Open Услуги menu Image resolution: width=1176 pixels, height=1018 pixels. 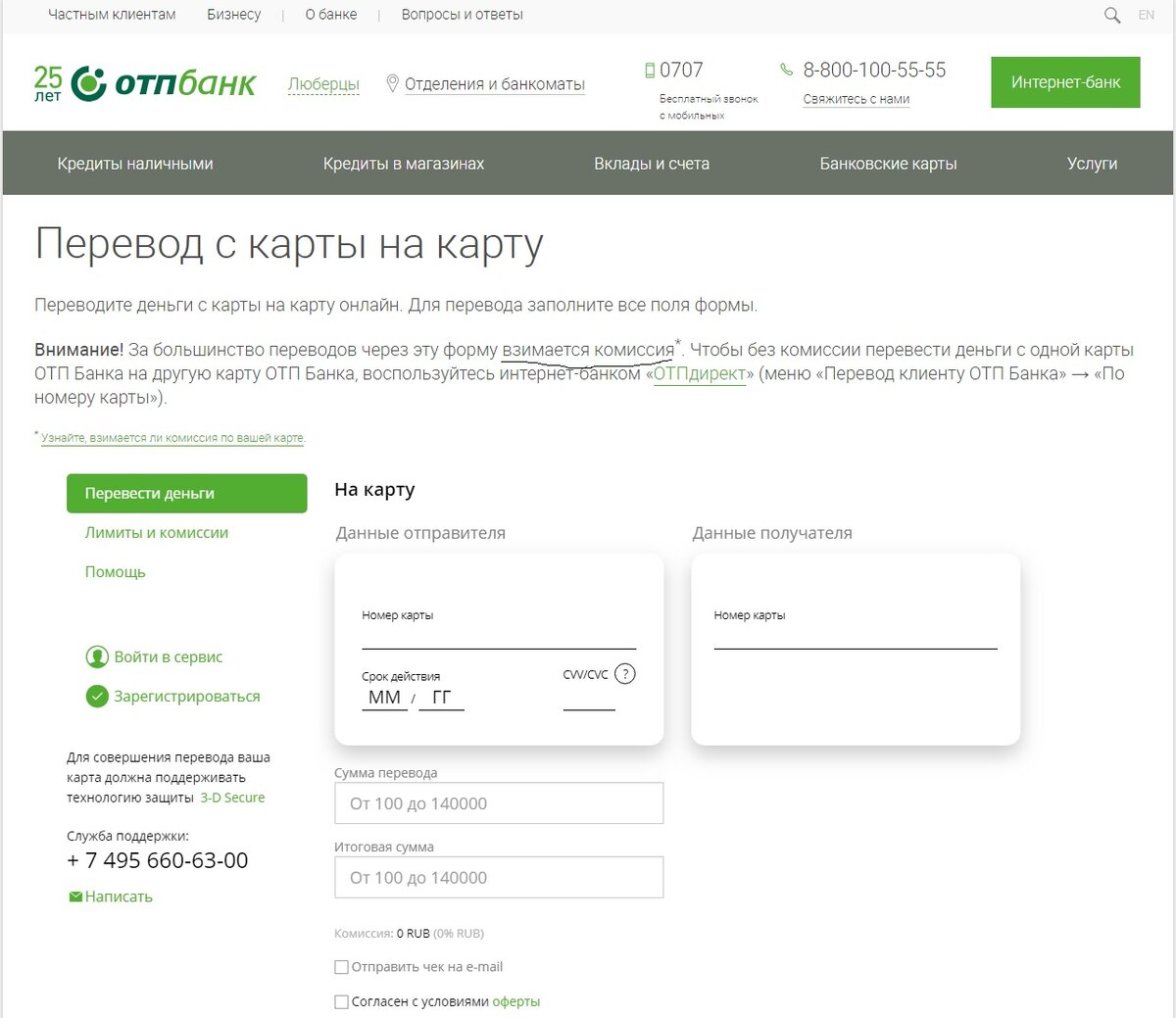click(x=1092, y=164)
